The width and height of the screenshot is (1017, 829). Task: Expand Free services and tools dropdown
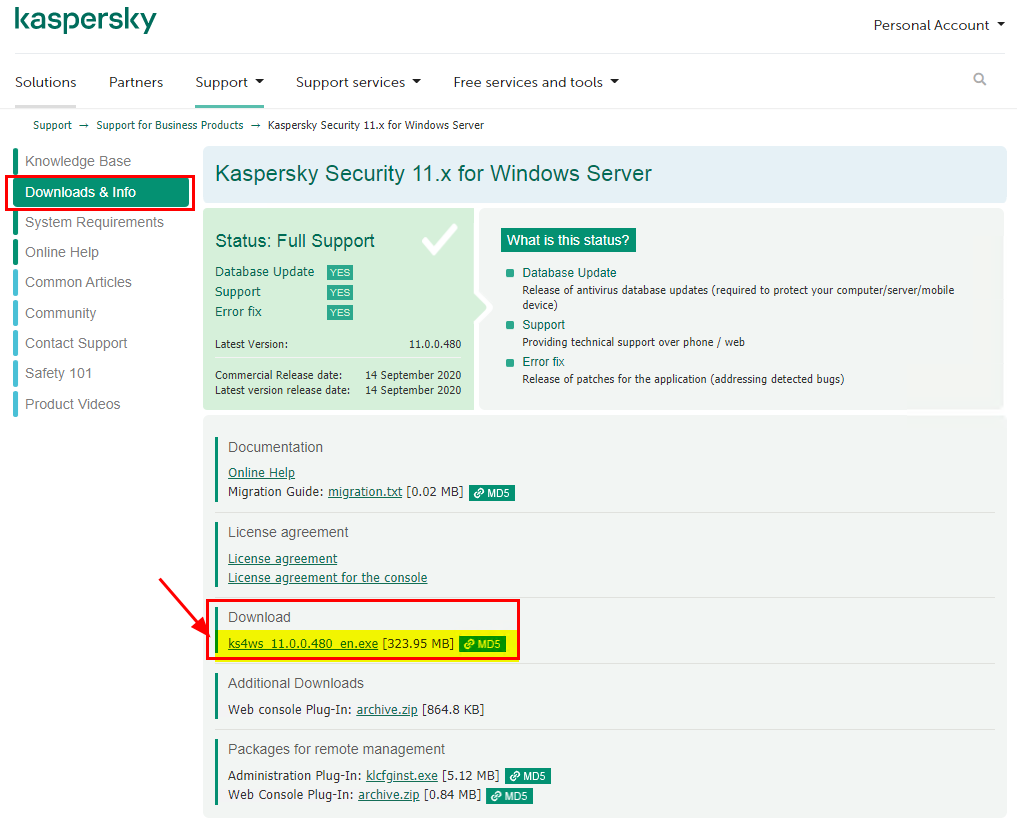(x=536, y=82)
